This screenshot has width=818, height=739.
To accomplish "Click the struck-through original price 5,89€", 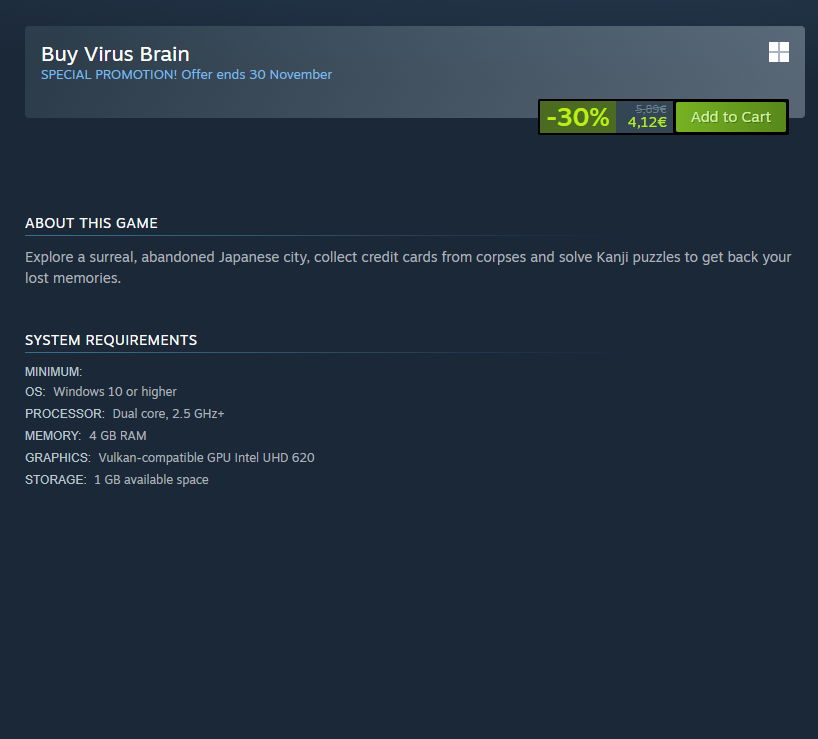I will coord(650,109).
